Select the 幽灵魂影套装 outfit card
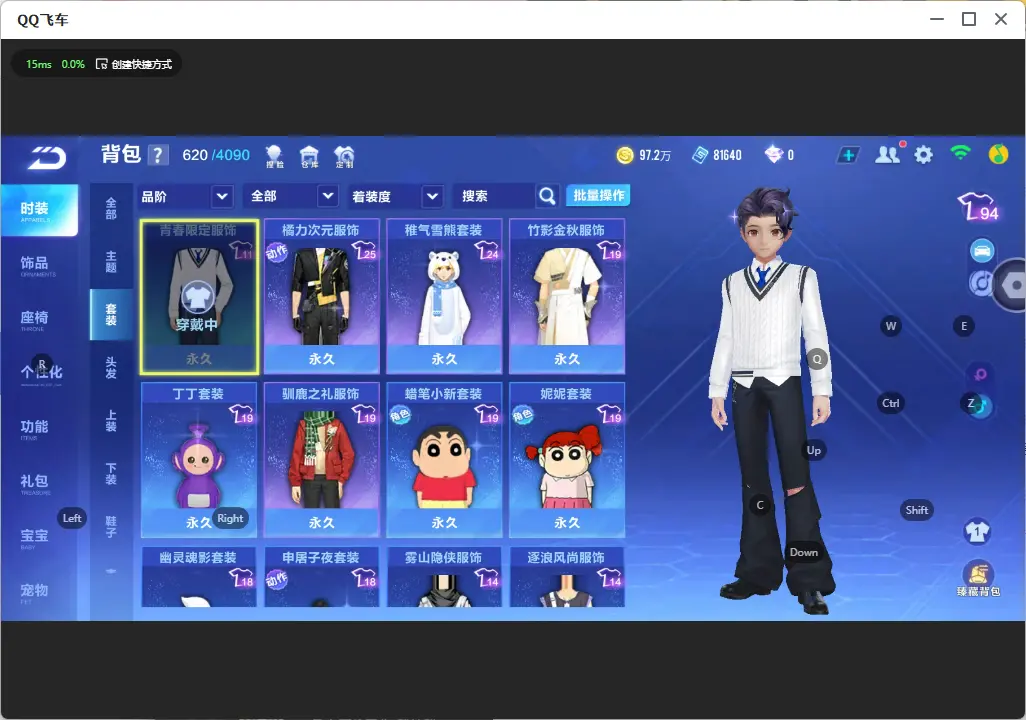The height and width of the screenshot is (720, 1026). coord(199,577)
